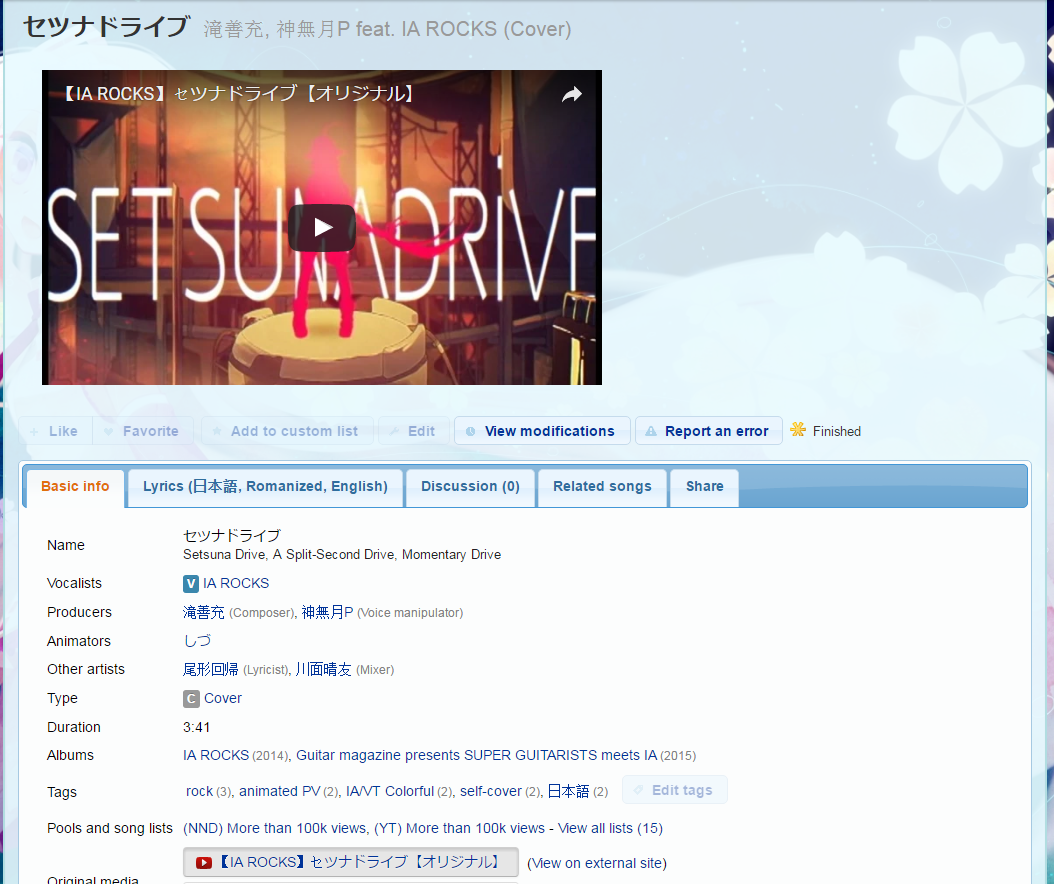Screen dimensions: 1054x884
Task: Click the gray C cover-type icon
Action: click(x=191, y=698)
